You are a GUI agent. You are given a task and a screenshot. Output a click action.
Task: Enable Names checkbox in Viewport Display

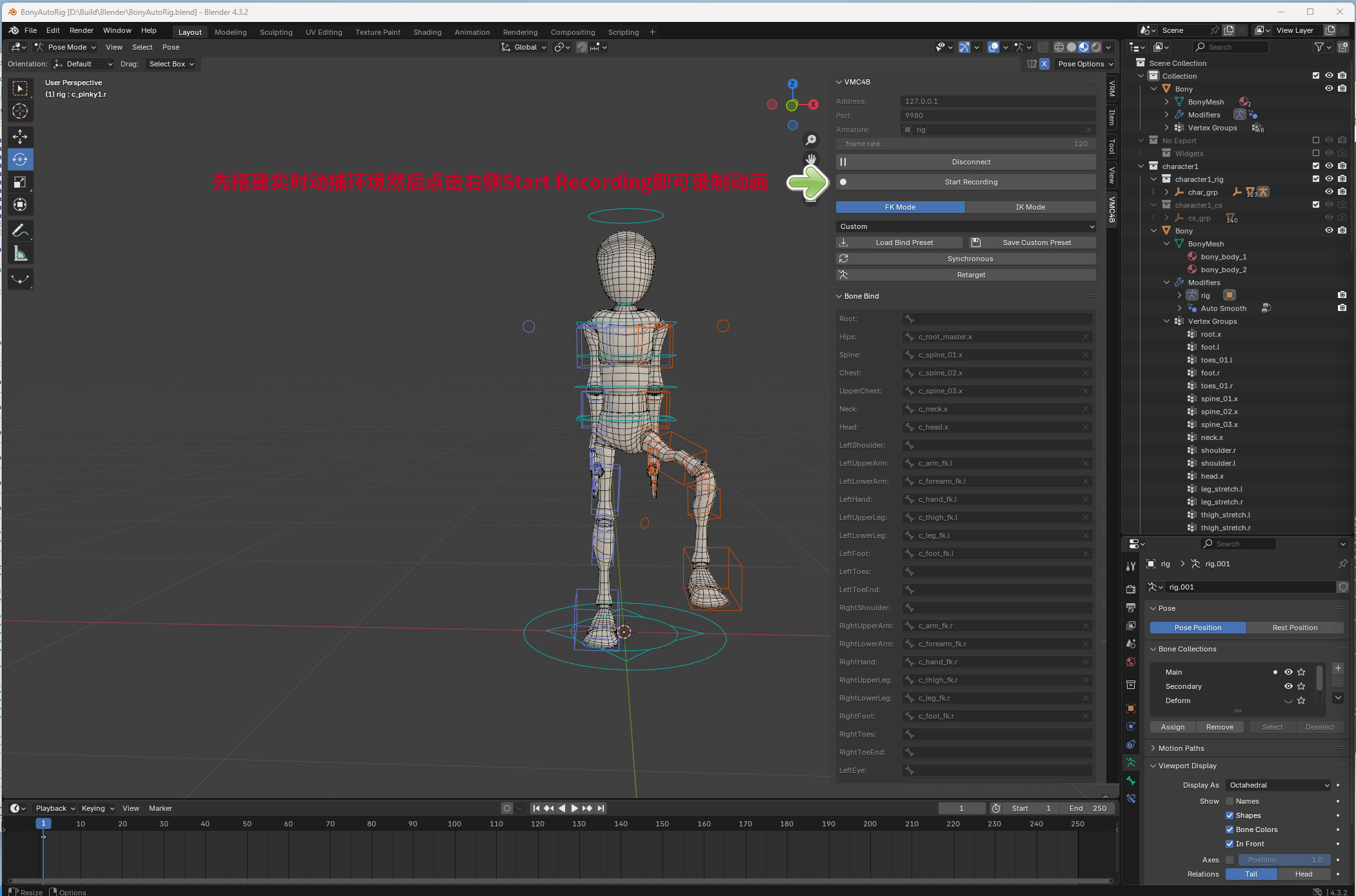coord(1230,801)
